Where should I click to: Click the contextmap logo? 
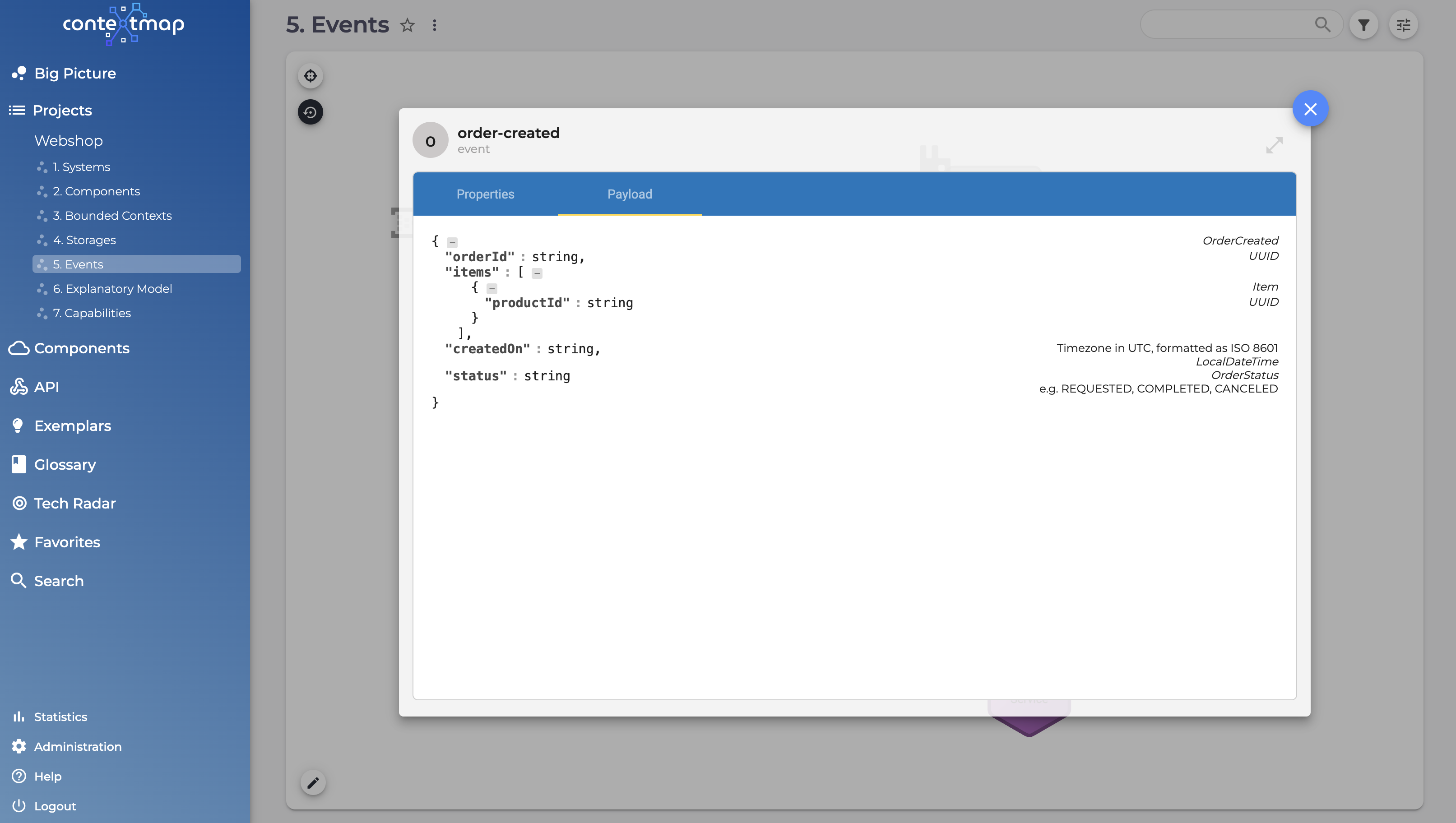123,24
